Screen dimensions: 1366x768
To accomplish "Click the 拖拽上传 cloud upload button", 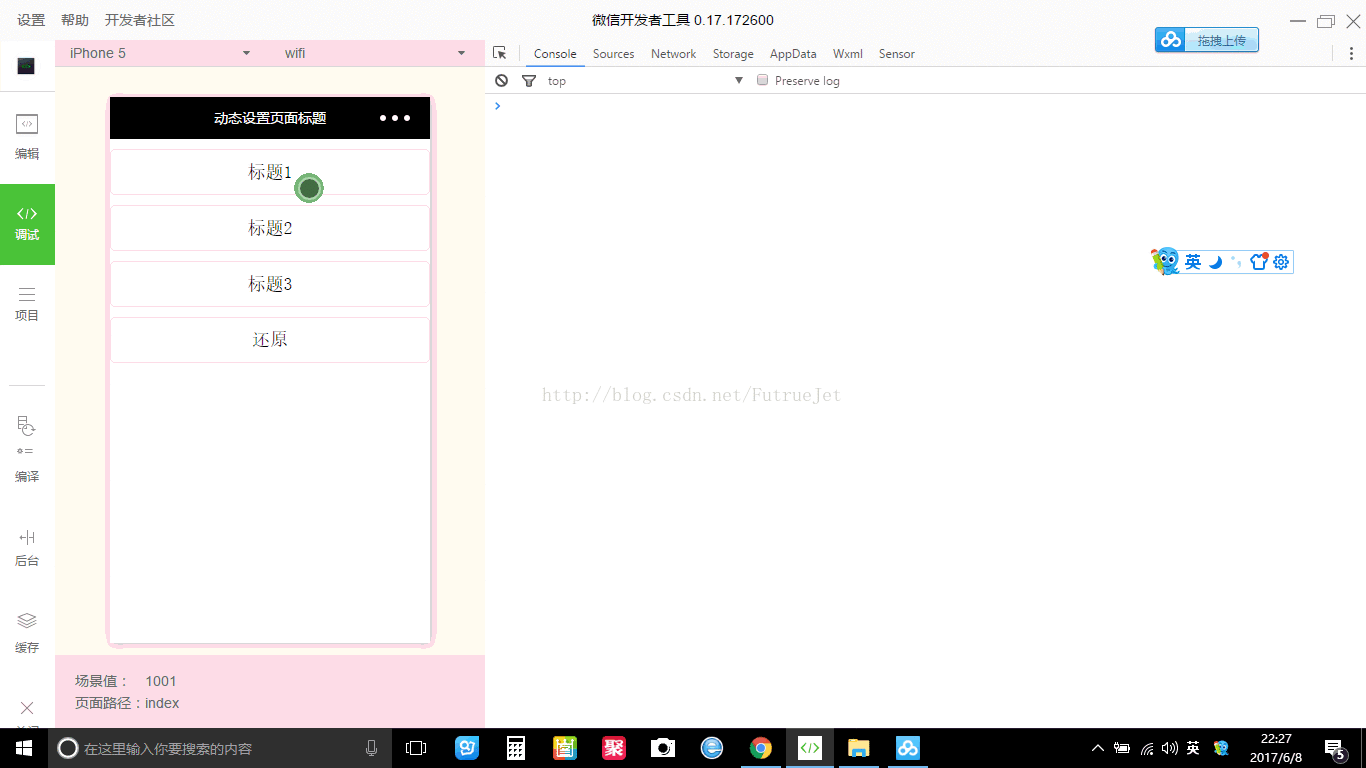I will (1207, 40).
